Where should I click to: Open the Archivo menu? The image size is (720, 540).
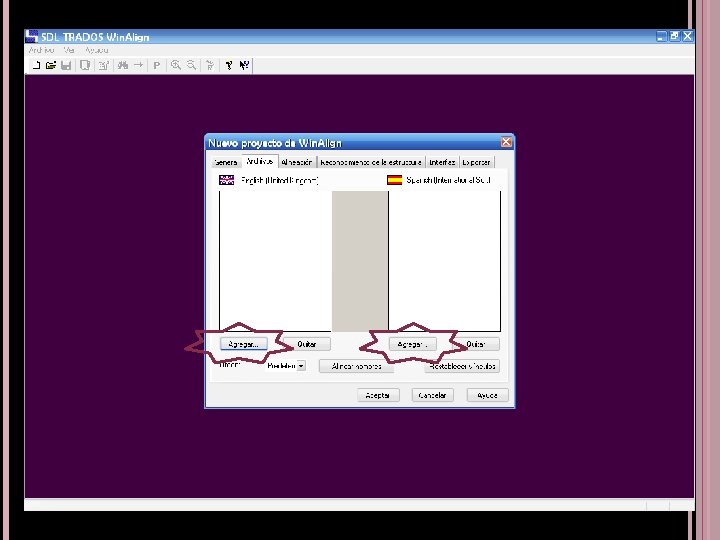[41, 50]
